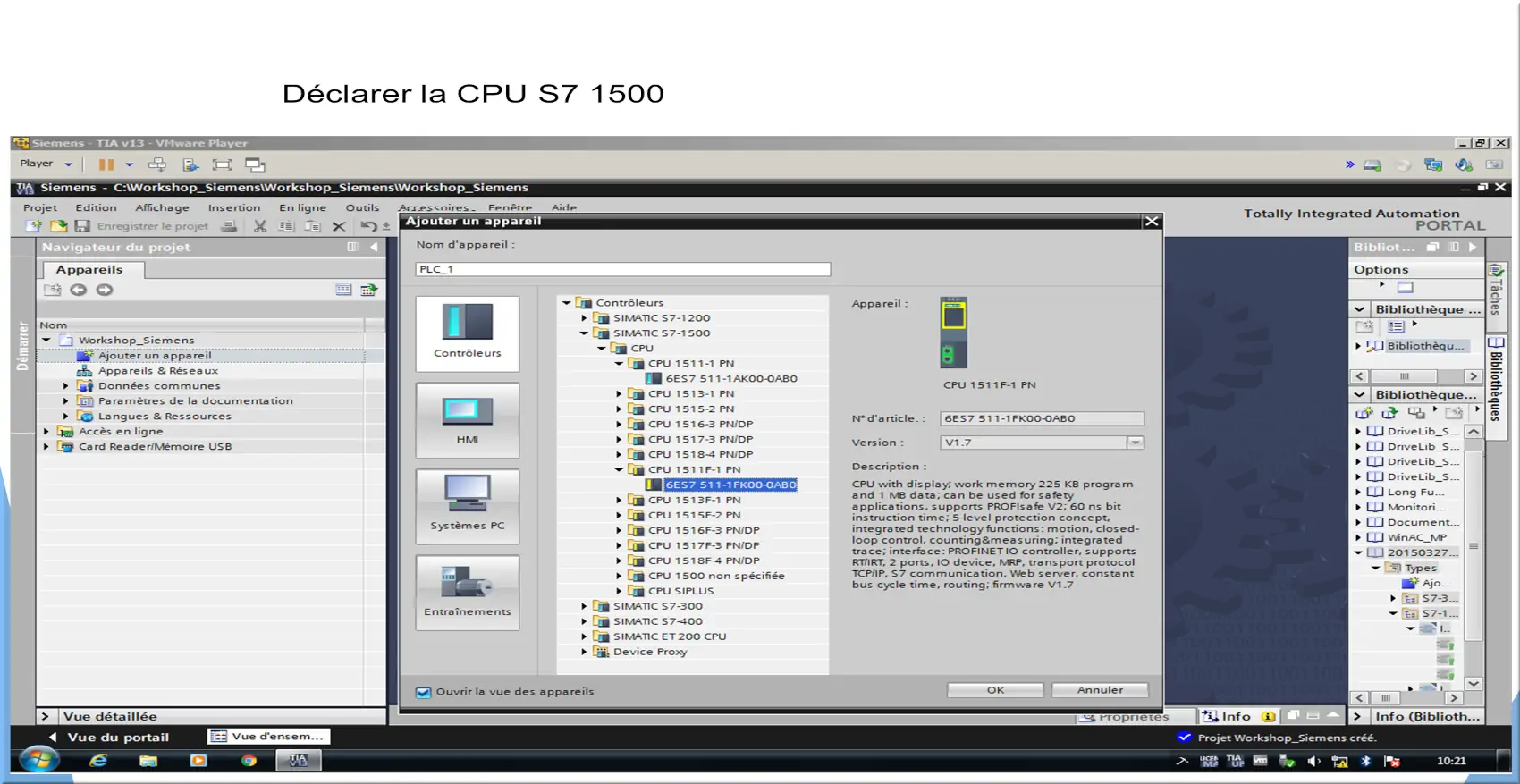Open the En ligne menu
This screenshot has height=784, width=1520.
302,207
